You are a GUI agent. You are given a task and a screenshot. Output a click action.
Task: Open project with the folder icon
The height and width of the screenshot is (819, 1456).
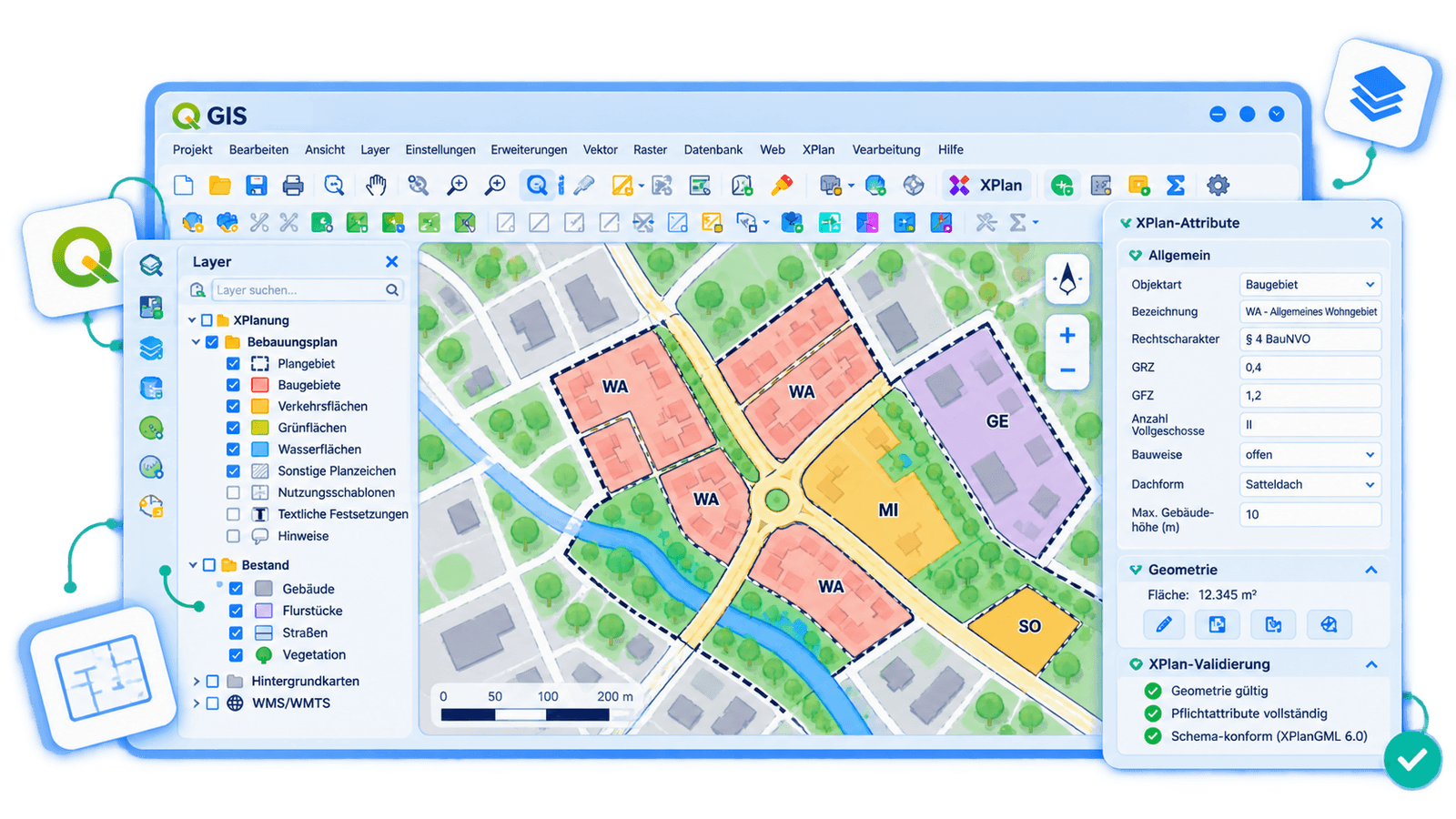(x=220, y=186)
